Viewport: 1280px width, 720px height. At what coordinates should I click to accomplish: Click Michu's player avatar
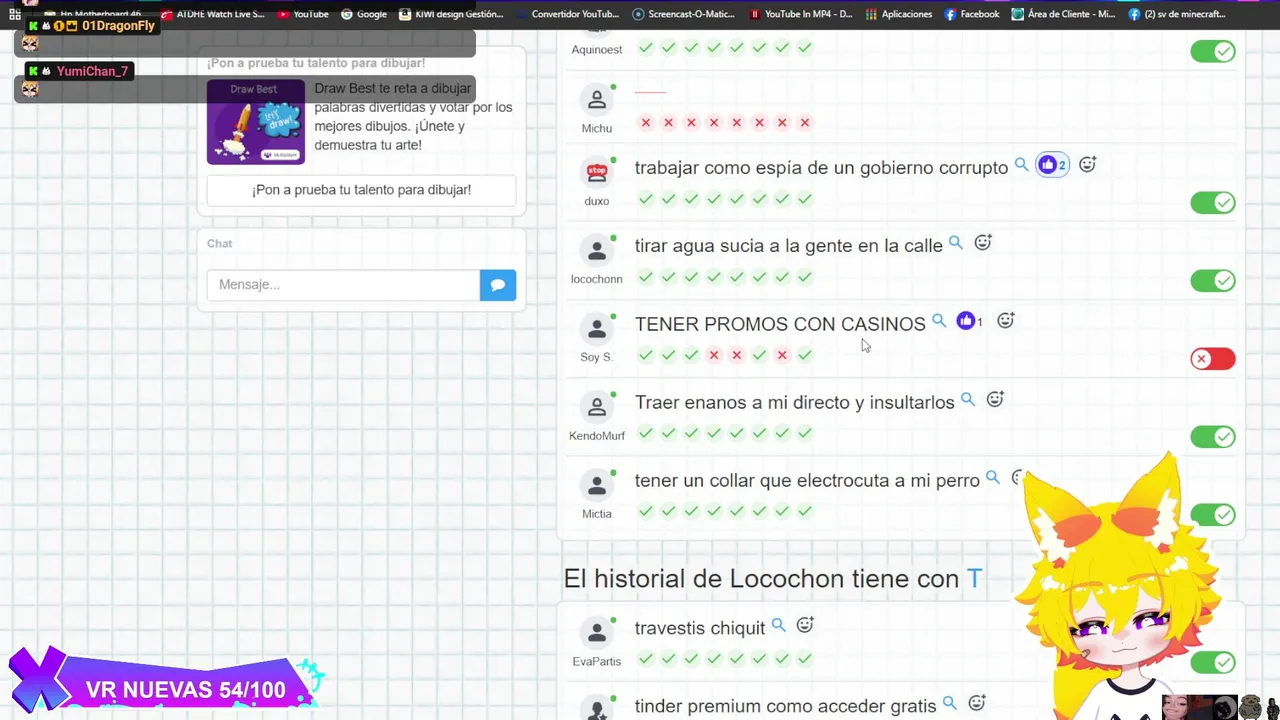(x=597, y=100)
